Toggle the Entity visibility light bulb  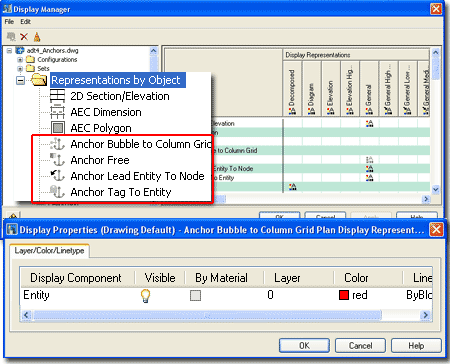(x=145, y=296)
